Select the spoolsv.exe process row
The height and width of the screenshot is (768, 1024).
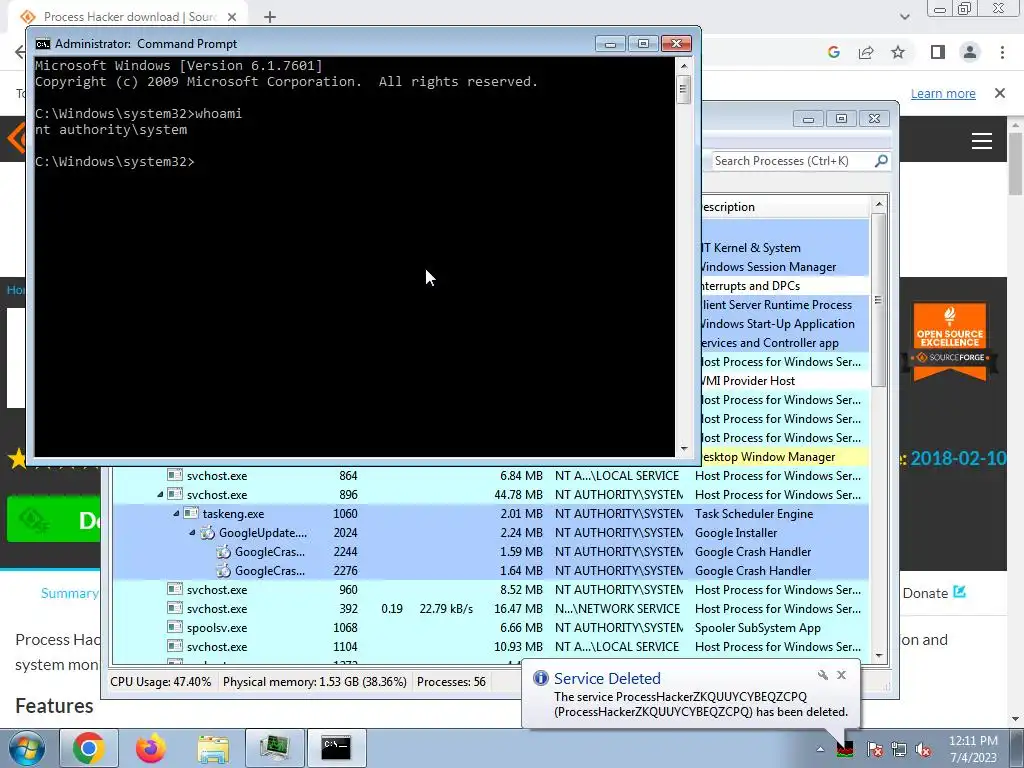[x=490, y=628]
